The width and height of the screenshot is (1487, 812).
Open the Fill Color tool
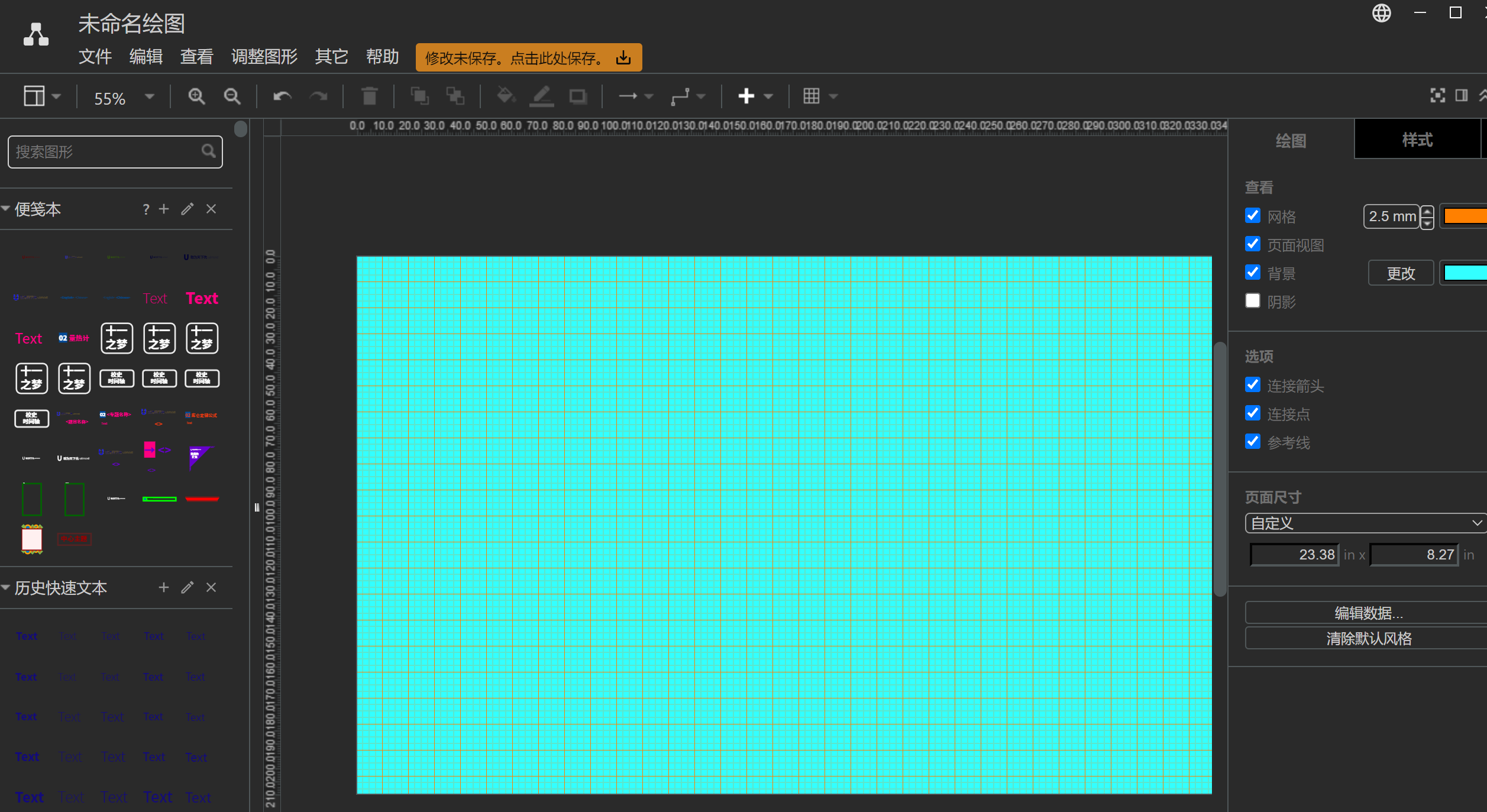click(x=505, y=96)
